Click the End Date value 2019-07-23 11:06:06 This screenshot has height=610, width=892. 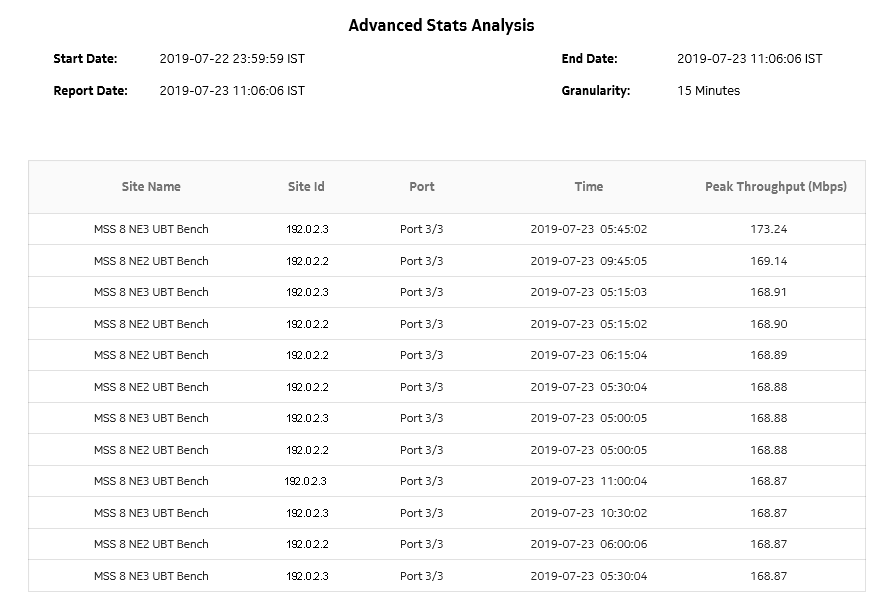[x=749, y=58]
